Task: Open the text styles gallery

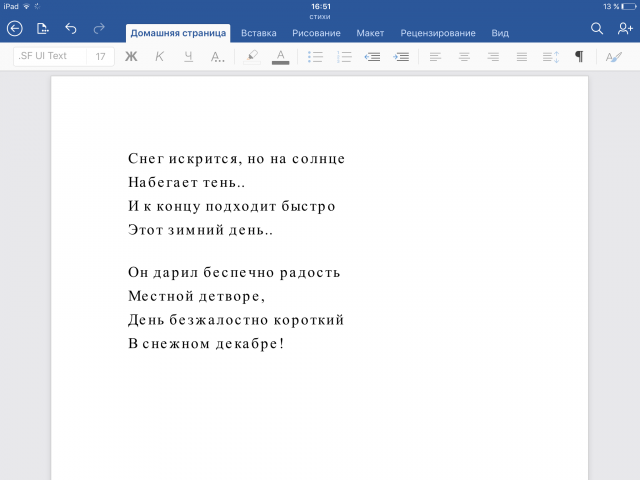Action: click(x=613, y=56)
